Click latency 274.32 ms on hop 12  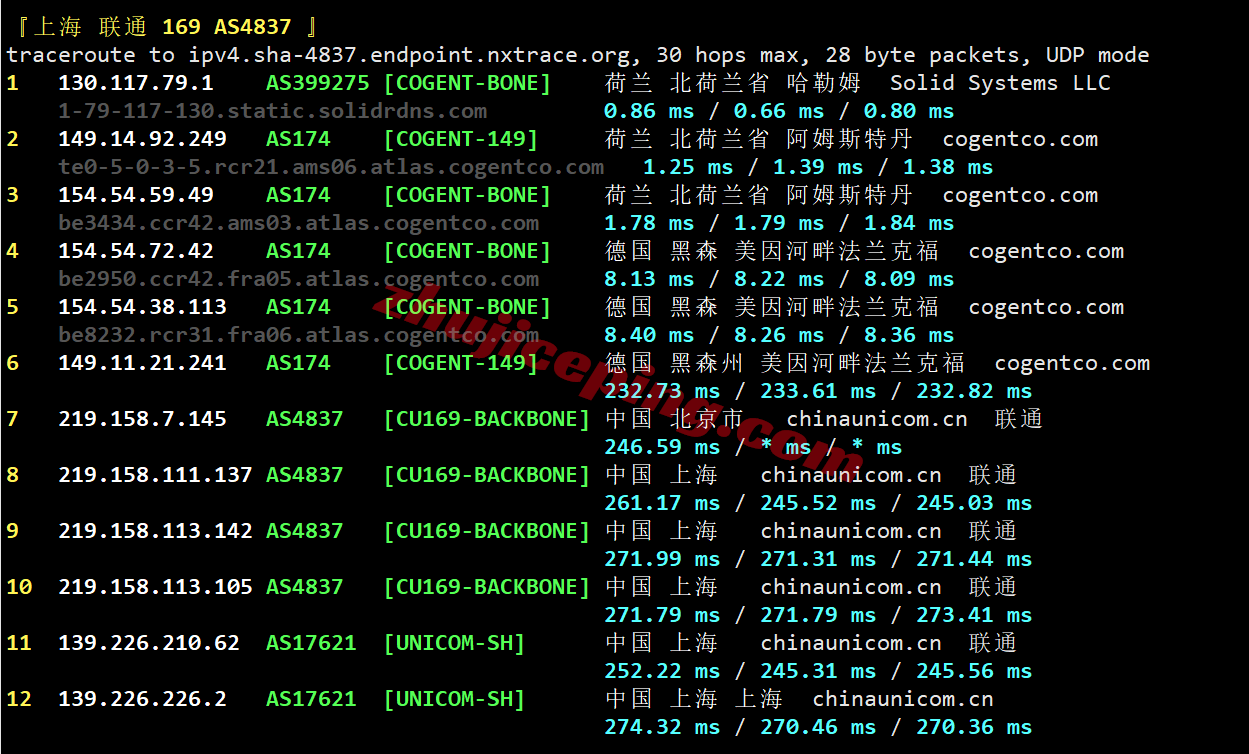coord(662,727)
